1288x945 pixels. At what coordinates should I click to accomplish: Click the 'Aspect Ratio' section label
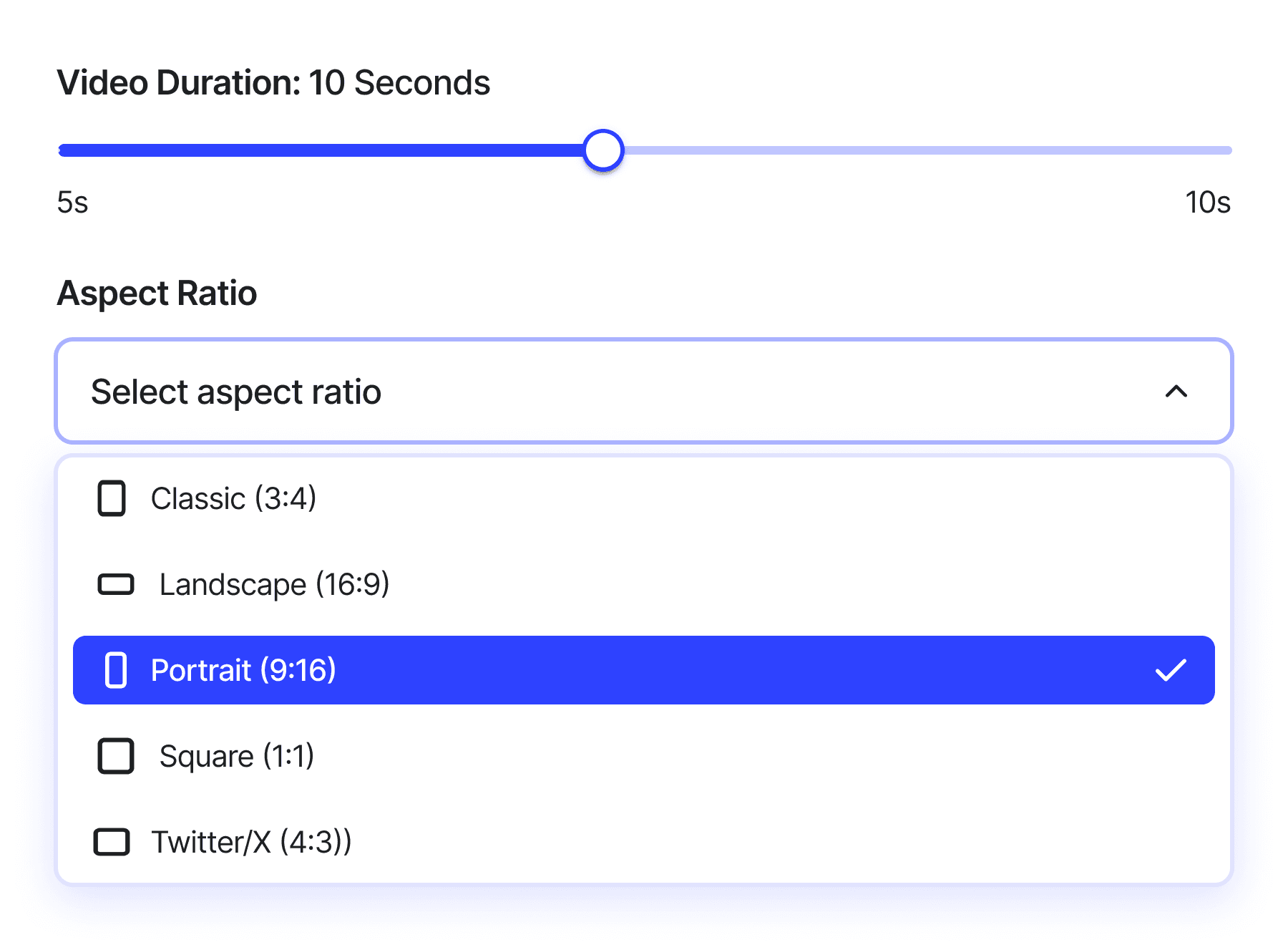pos(157,294)
